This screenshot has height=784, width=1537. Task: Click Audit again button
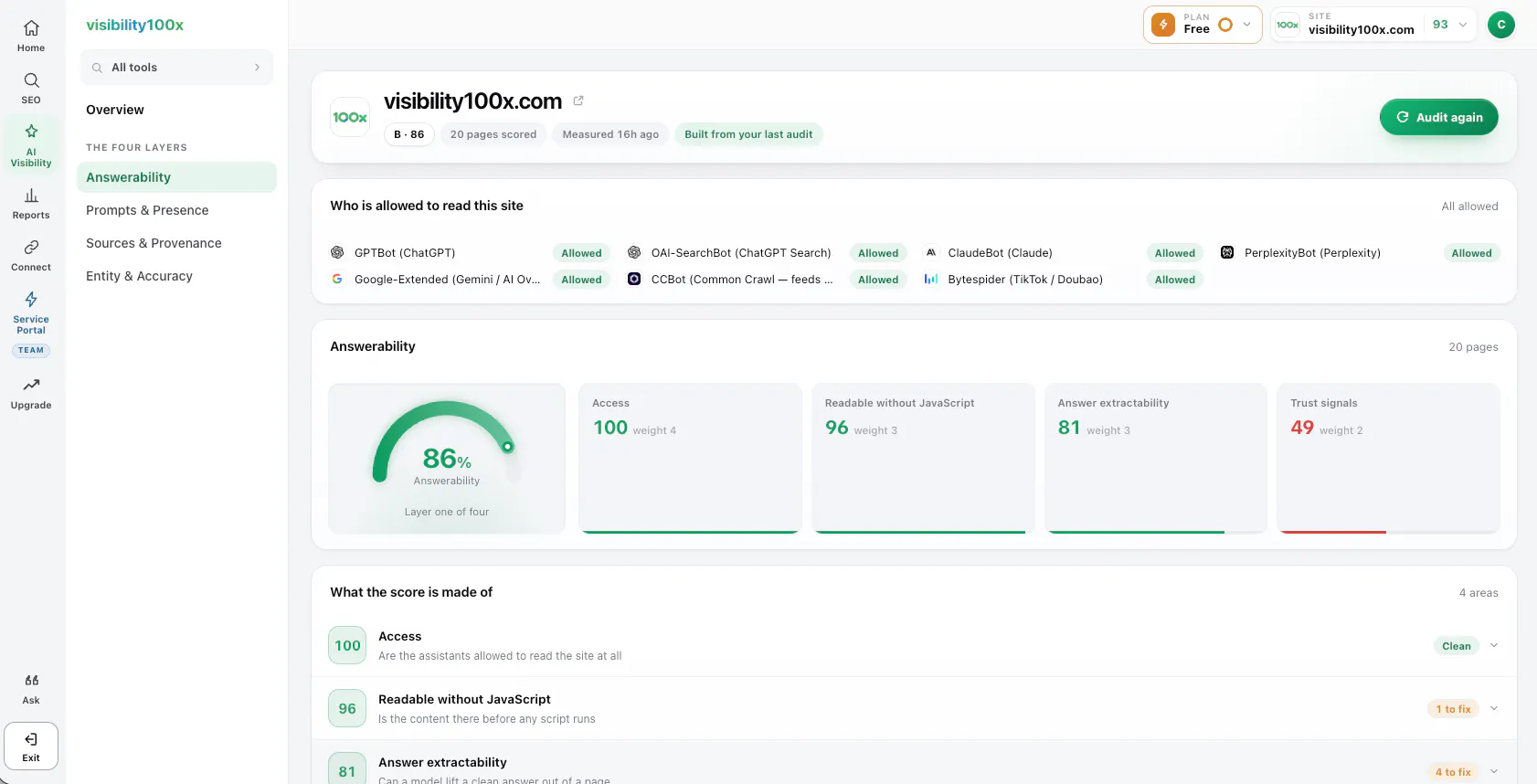(1438, 117)
